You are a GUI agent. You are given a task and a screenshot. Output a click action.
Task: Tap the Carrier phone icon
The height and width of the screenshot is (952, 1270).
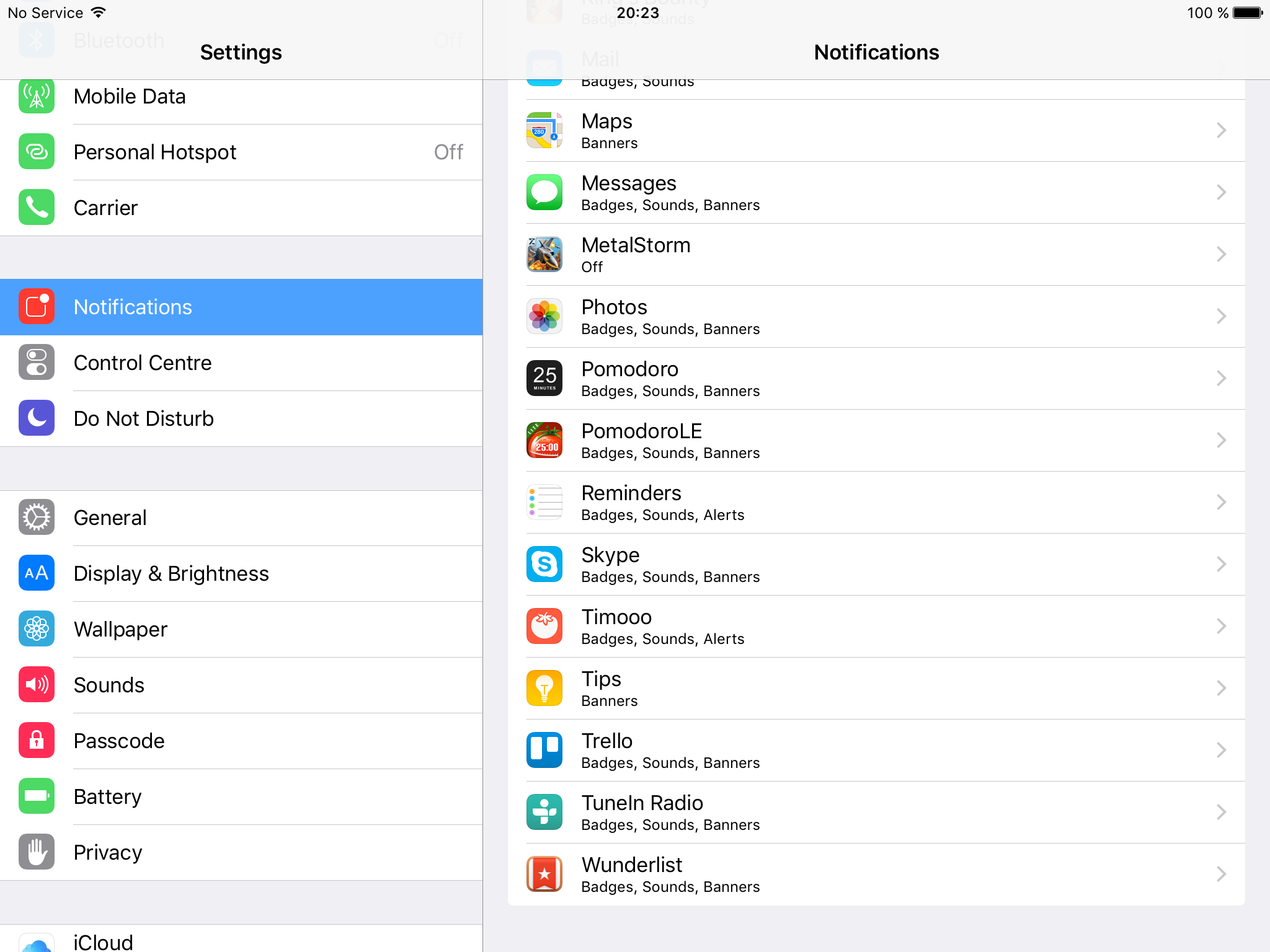pyautogui.click(x=37, y=208)
